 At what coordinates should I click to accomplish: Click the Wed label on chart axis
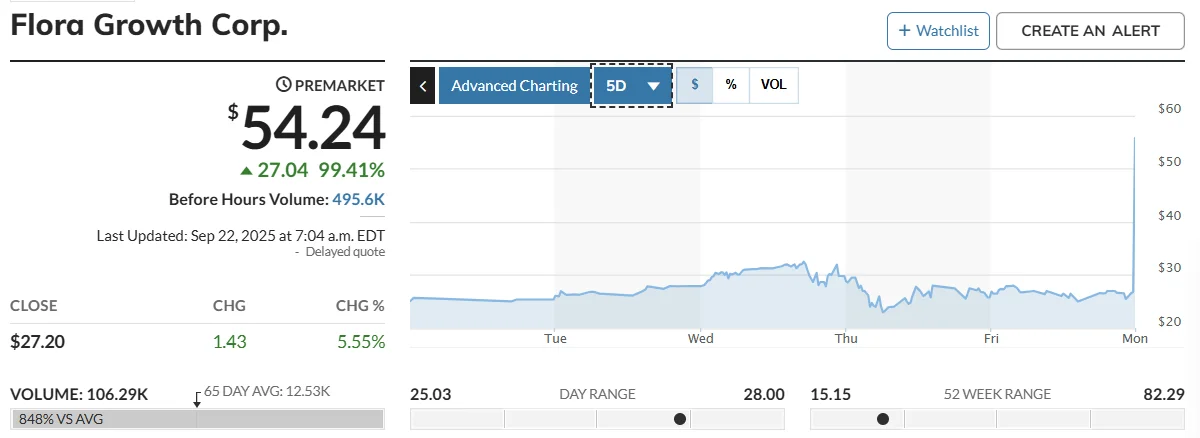point(700,339)
